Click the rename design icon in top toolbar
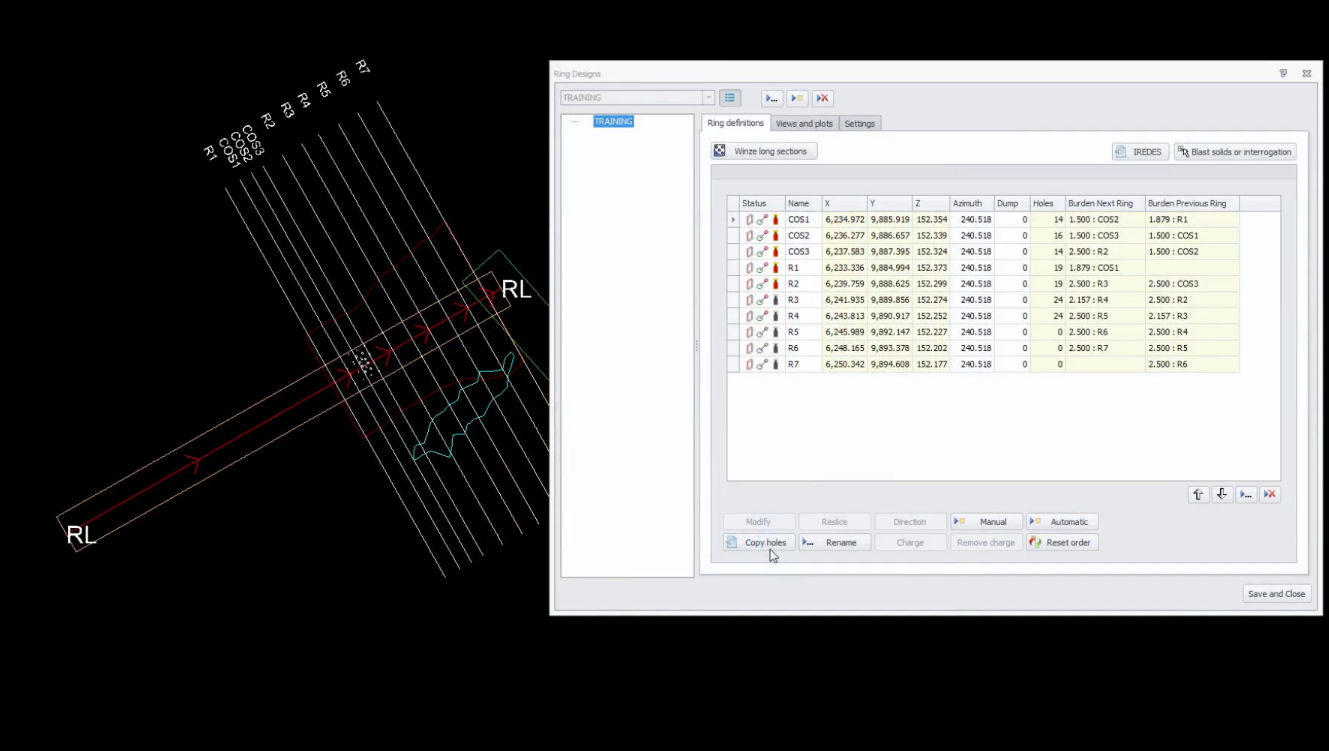This screenshot has height=751, width=1329. tap(771, 98)
